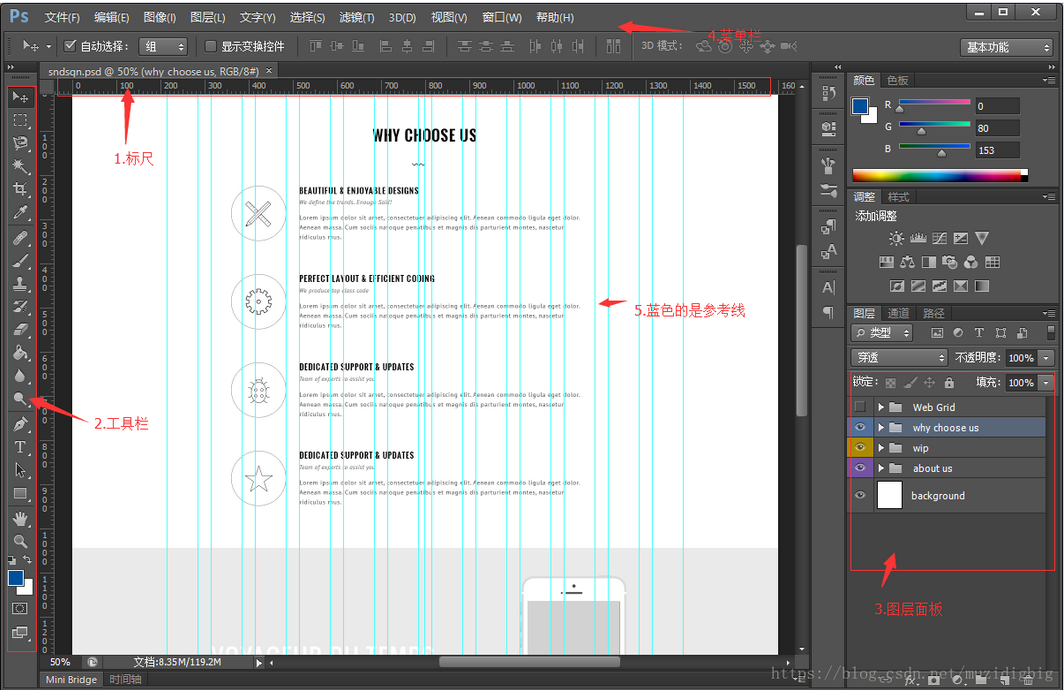The width and height of the screenshot is (1064, 690).
Task: Hide the 'why choose us' group
Action: click(860, 427)
